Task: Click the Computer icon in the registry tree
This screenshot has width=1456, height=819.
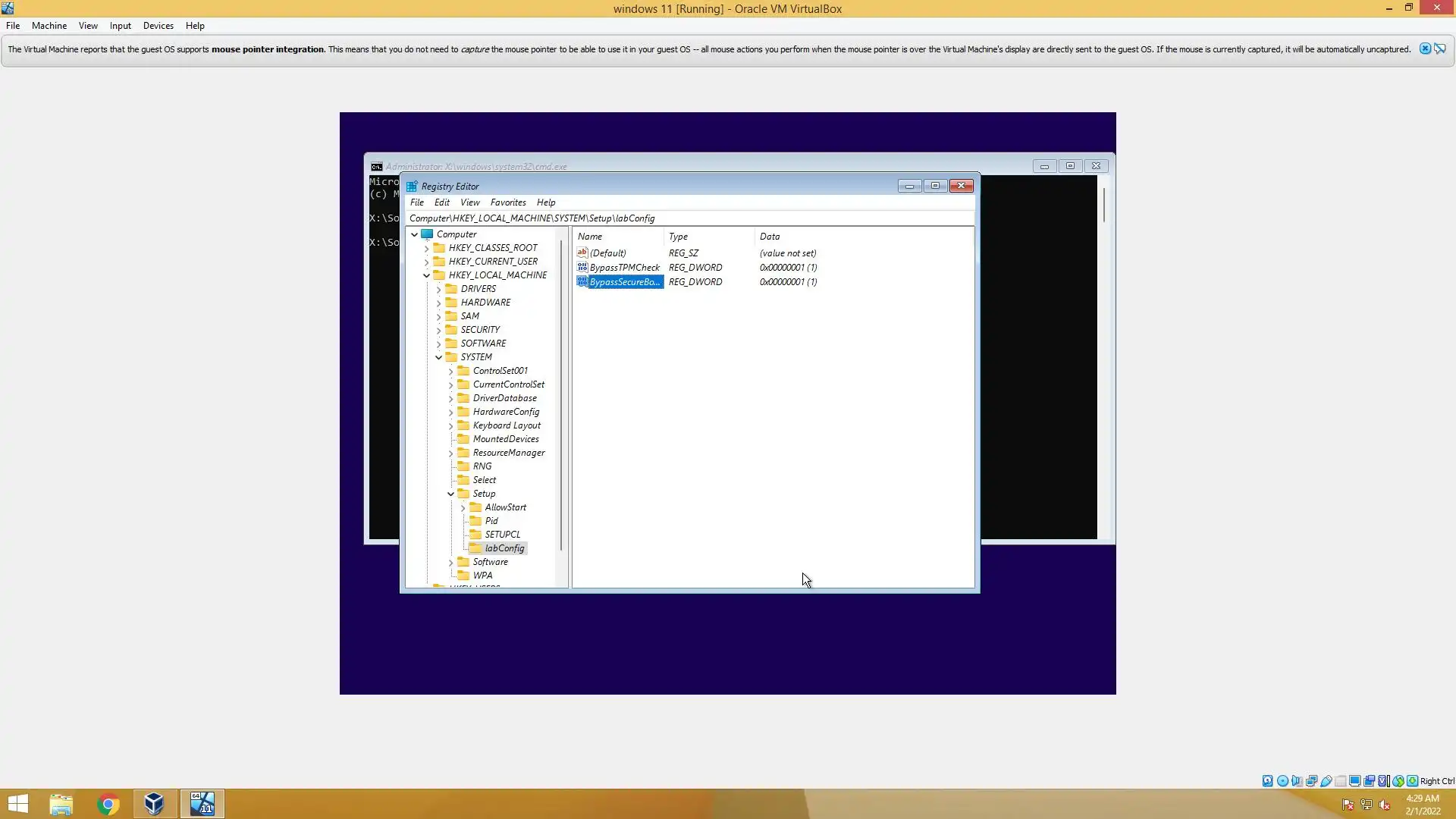Action: tap(427, 234)
